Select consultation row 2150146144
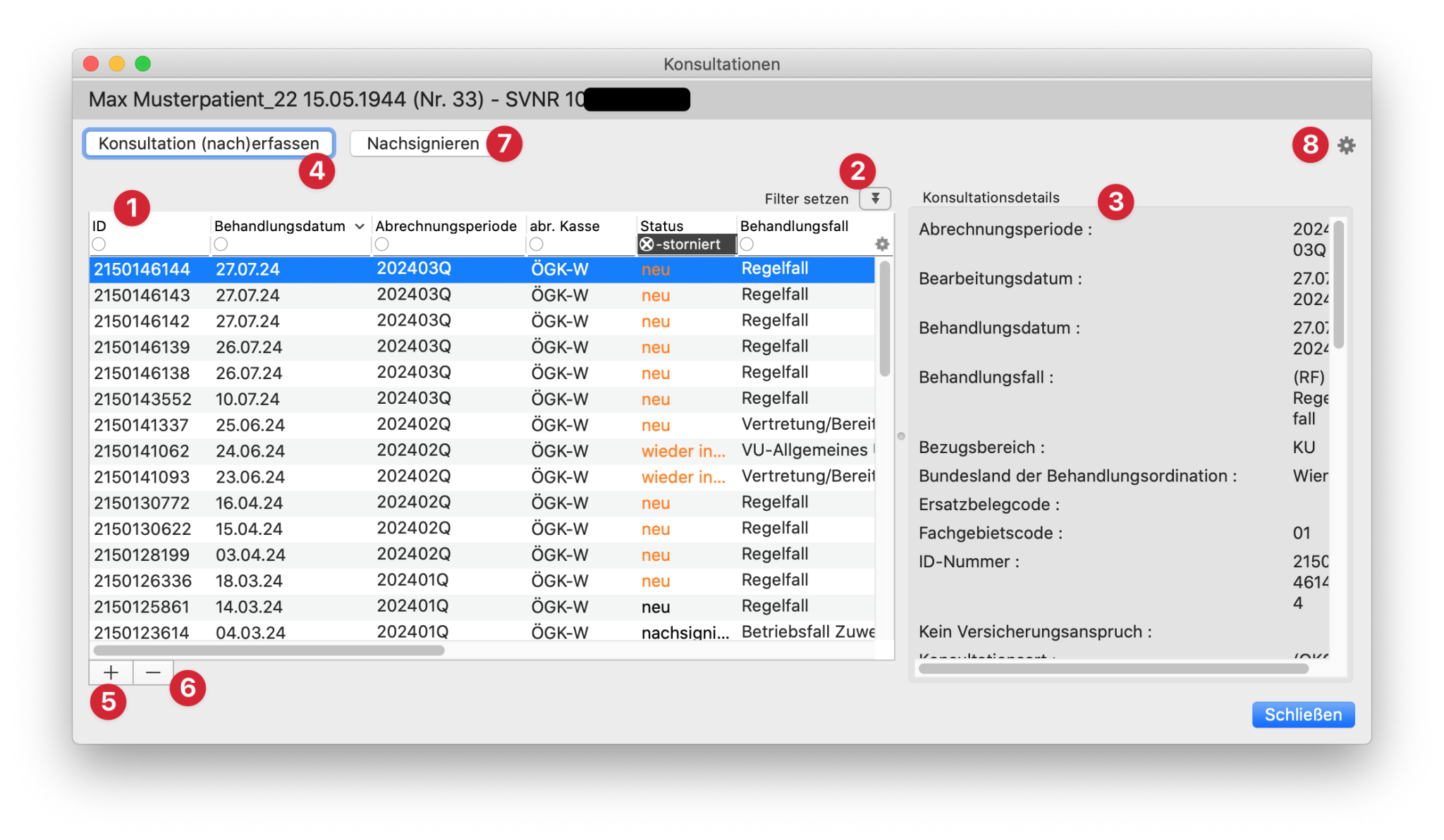1444x840 pixels. point(482,269)
